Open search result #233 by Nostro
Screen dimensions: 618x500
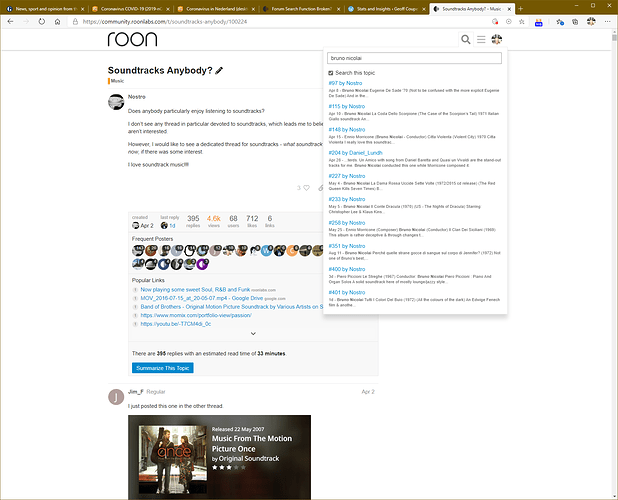(347, 199)
